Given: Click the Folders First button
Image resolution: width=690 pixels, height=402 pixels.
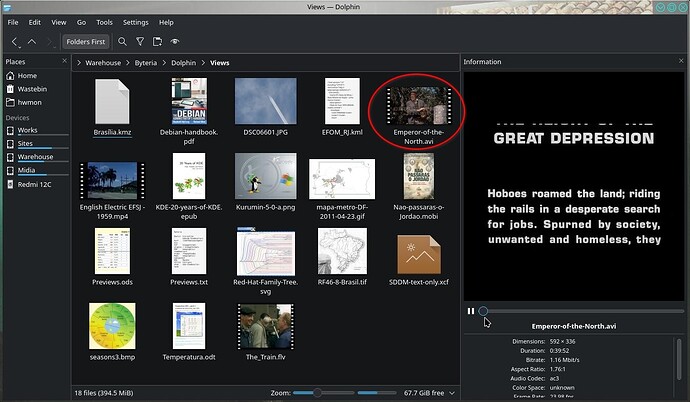Looking at the screenshot, I should click(x=85, y=42).
